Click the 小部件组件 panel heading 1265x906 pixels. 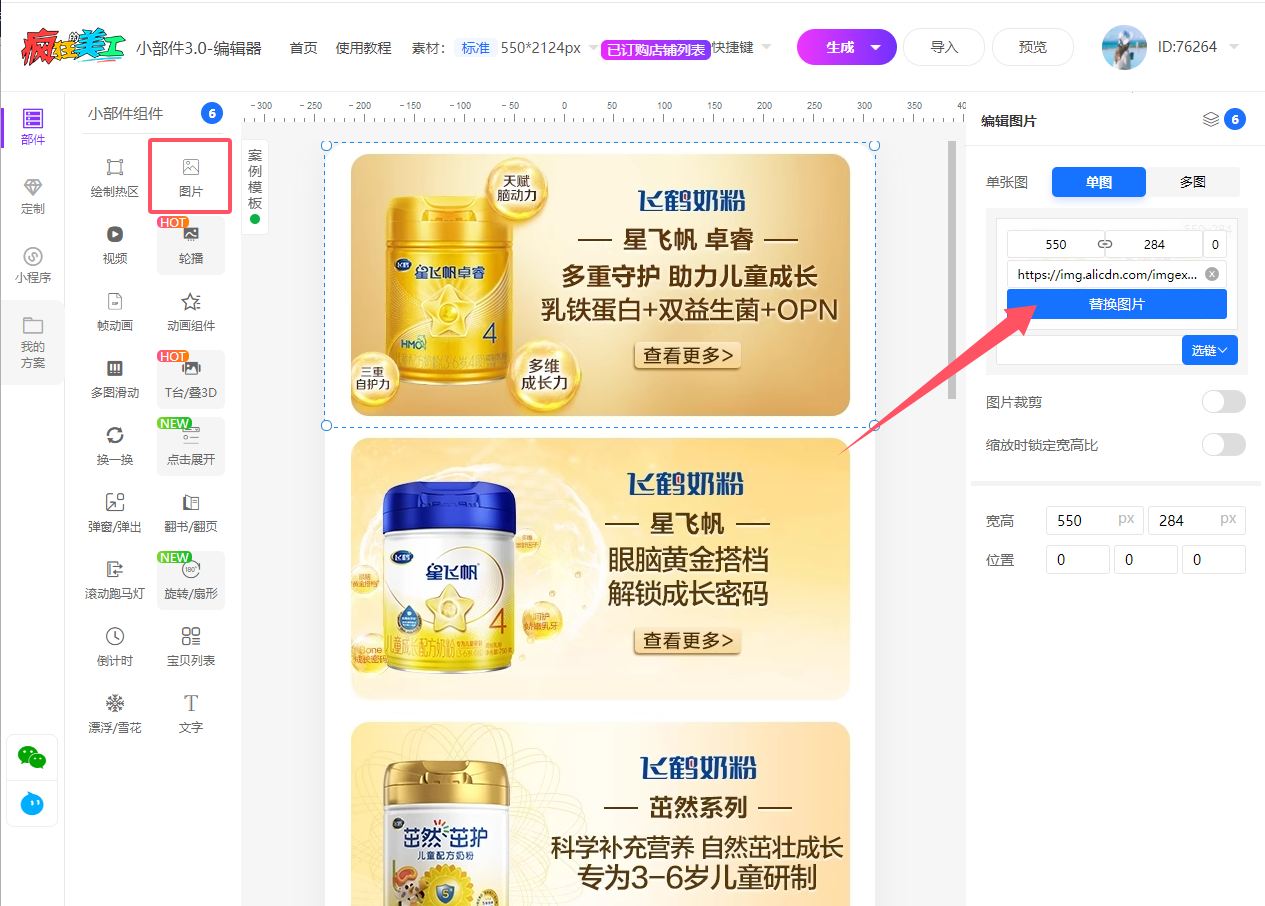(125, 114)
